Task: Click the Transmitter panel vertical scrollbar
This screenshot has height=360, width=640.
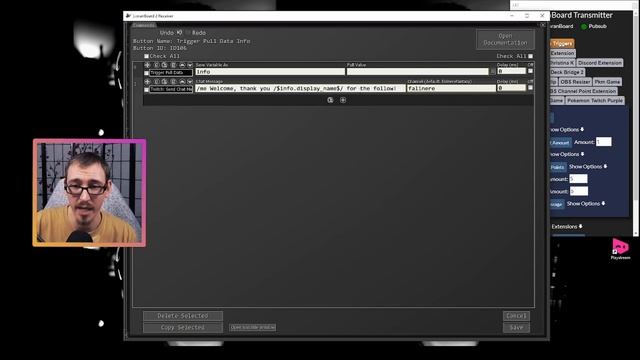Action: tap(636, 122)
